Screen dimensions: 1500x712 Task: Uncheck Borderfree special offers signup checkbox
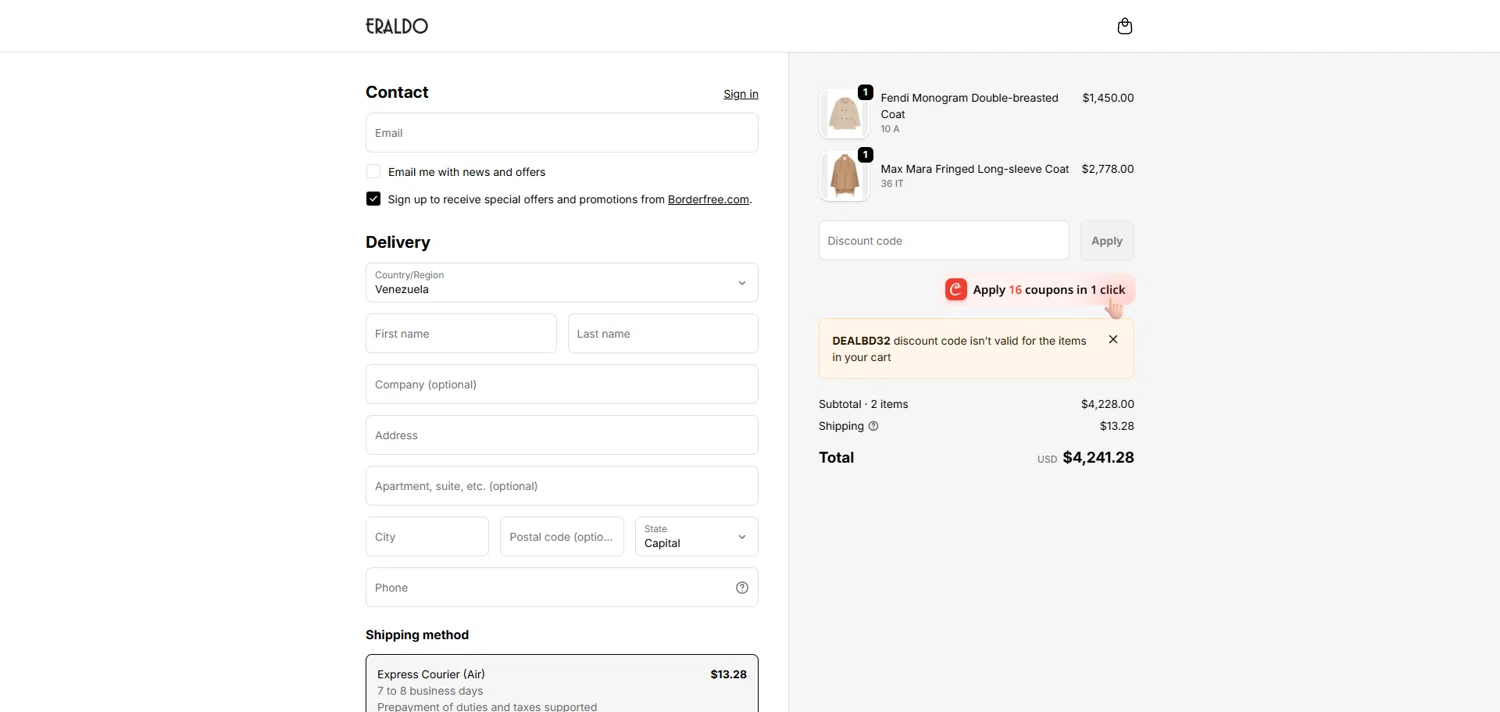pos(373,199)
